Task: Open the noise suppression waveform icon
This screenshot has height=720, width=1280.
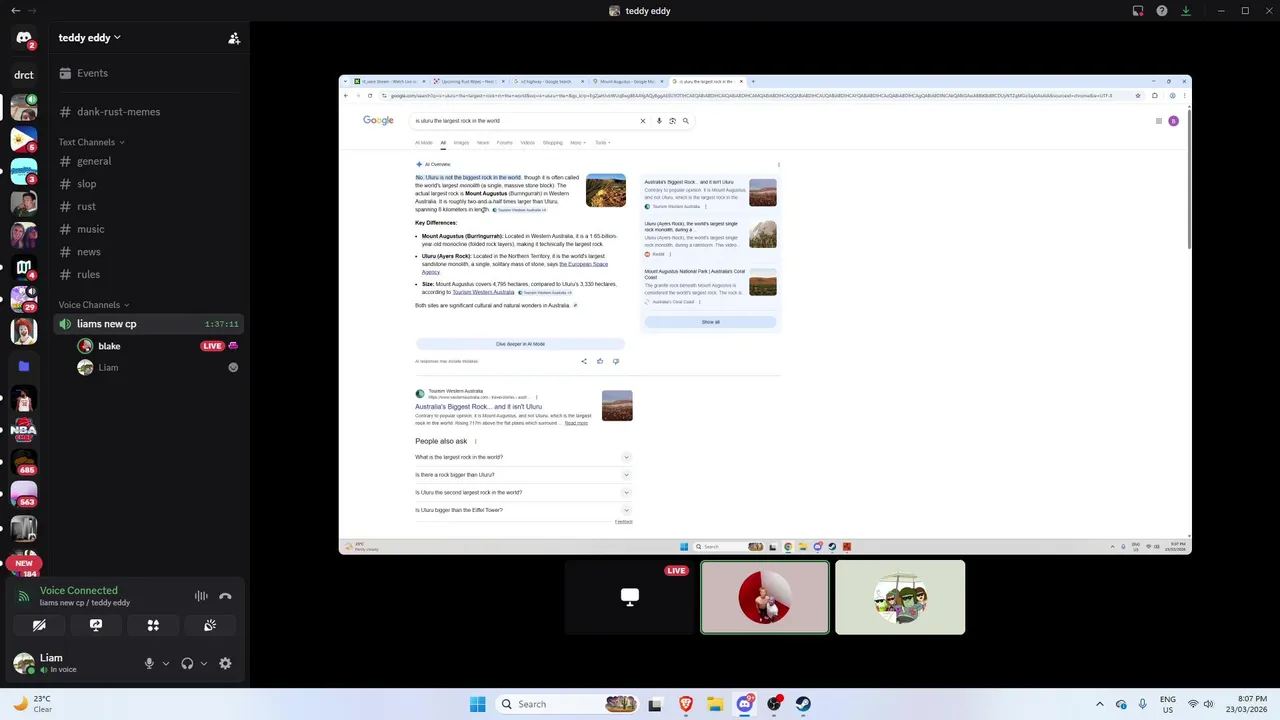Action: tap(201, 596)
